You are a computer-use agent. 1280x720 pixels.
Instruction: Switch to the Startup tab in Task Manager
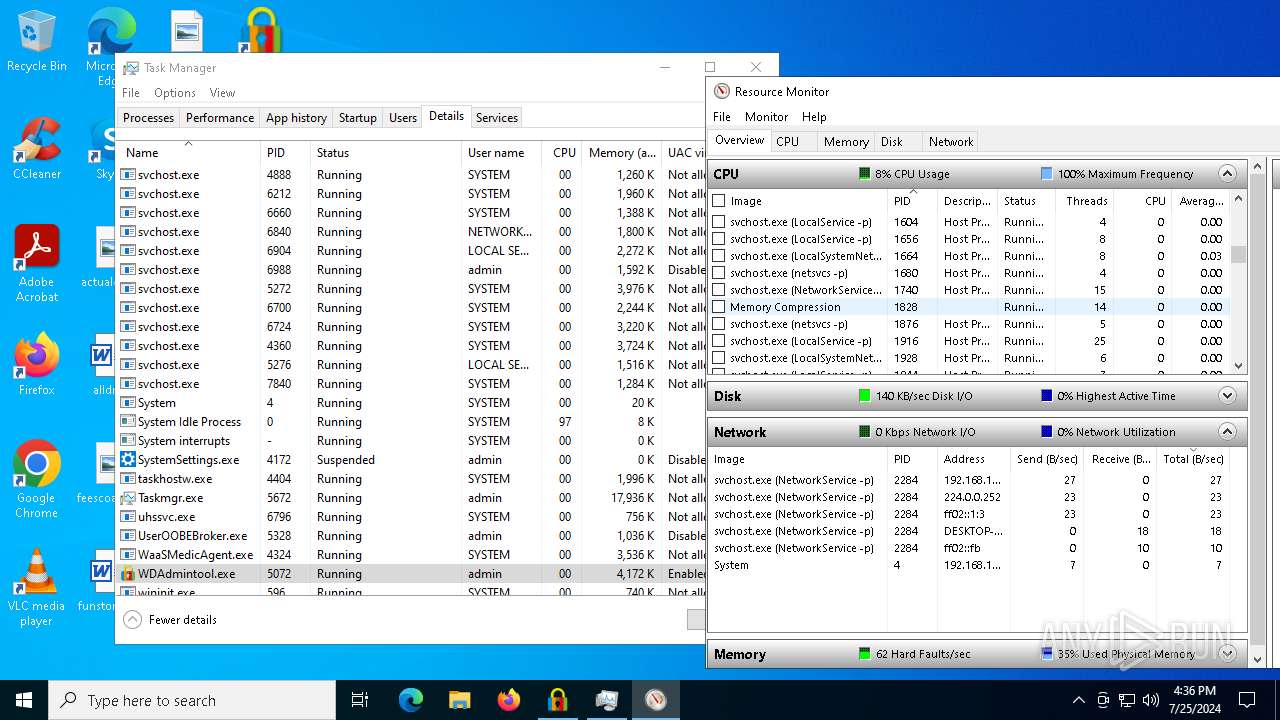click(357, 118)
